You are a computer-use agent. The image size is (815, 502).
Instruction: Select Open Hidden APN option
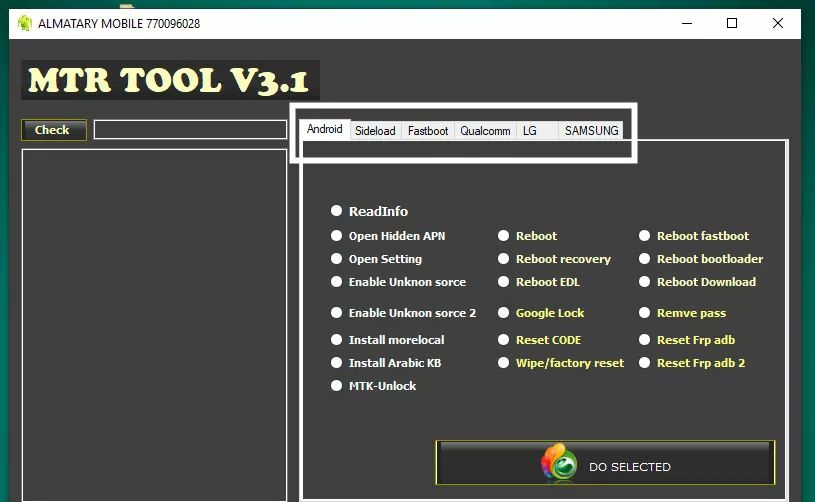pos(336,235)
